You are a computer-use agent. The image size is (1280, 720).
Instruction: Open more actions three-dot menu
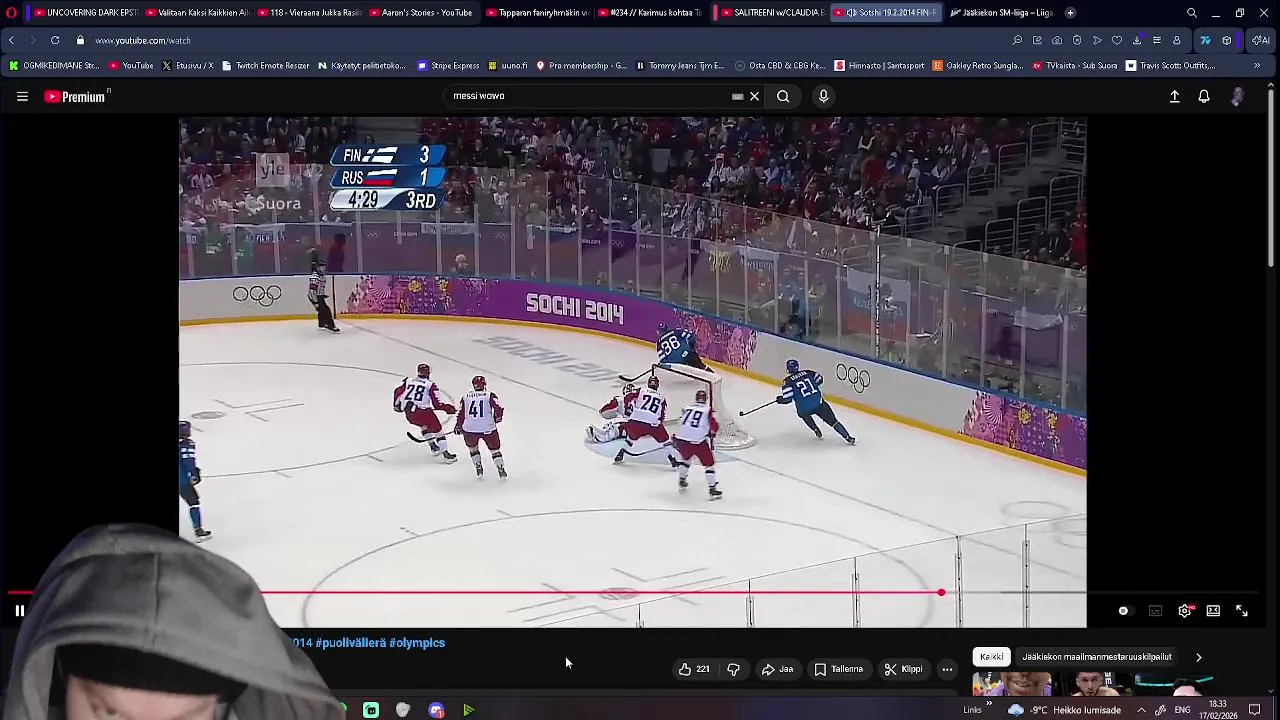[947, 669]
